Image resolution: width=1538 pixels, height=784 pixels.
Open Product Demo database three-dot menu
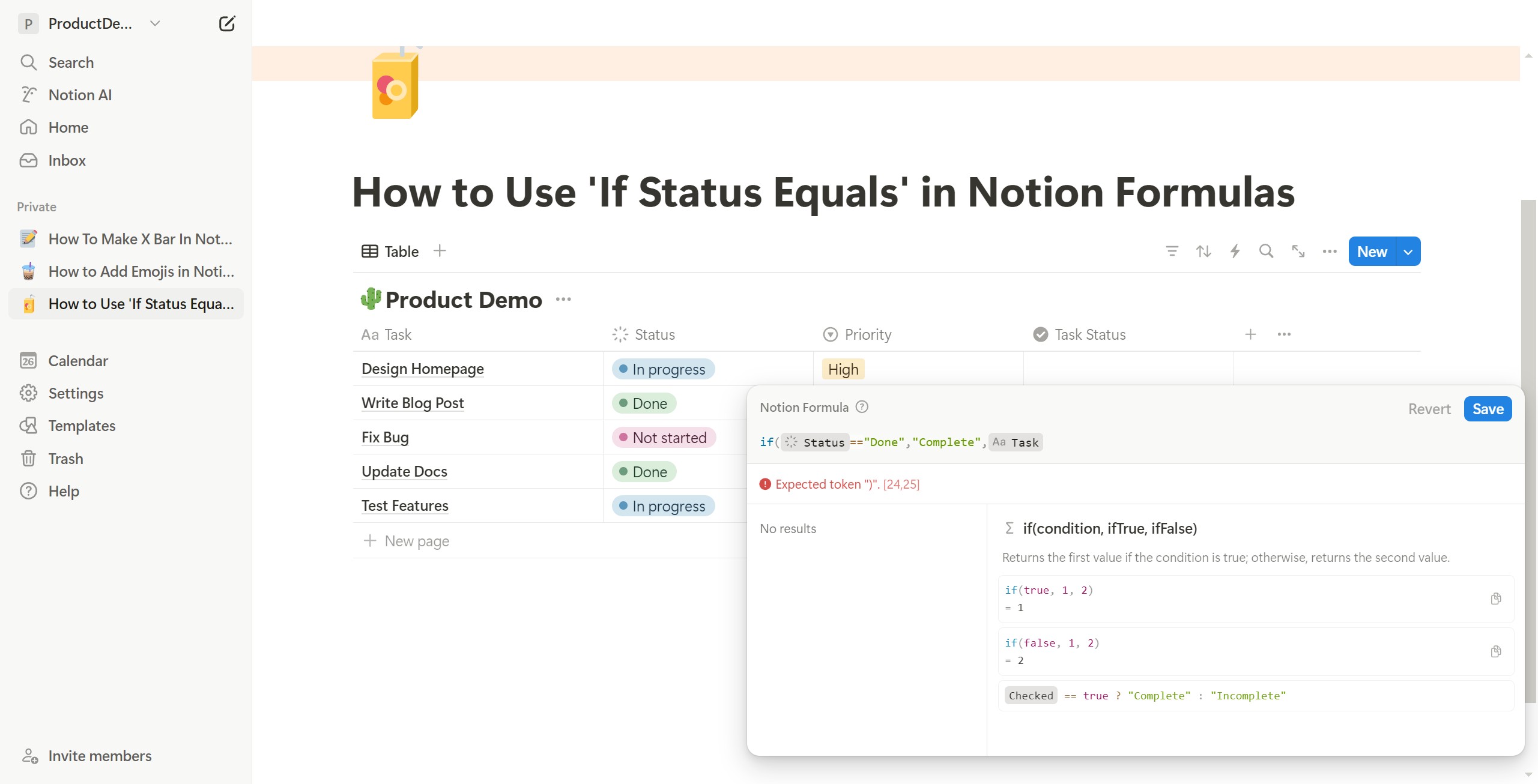(x=563, y=300)
